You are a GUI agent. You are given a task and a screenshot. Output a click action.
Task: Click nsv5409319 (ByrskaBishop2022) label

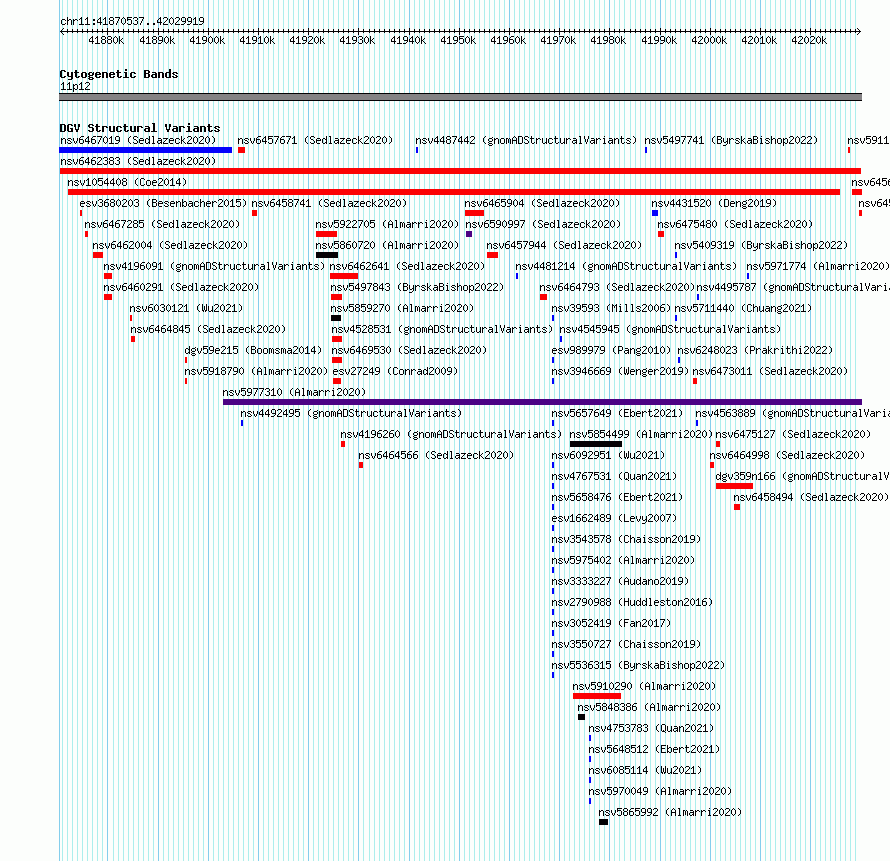[x=761, y=245]
